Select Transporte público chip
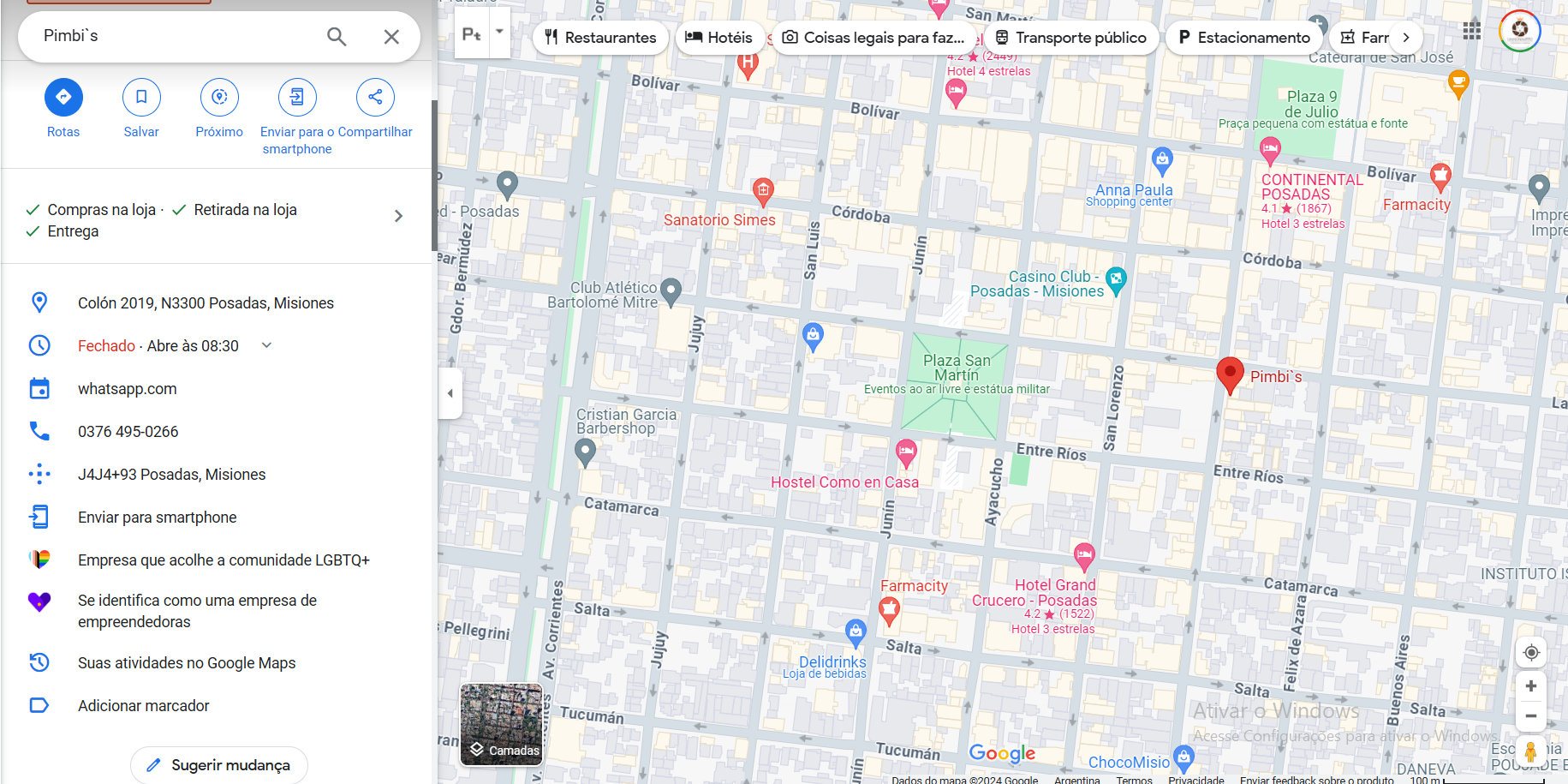 pos(1071,38)
